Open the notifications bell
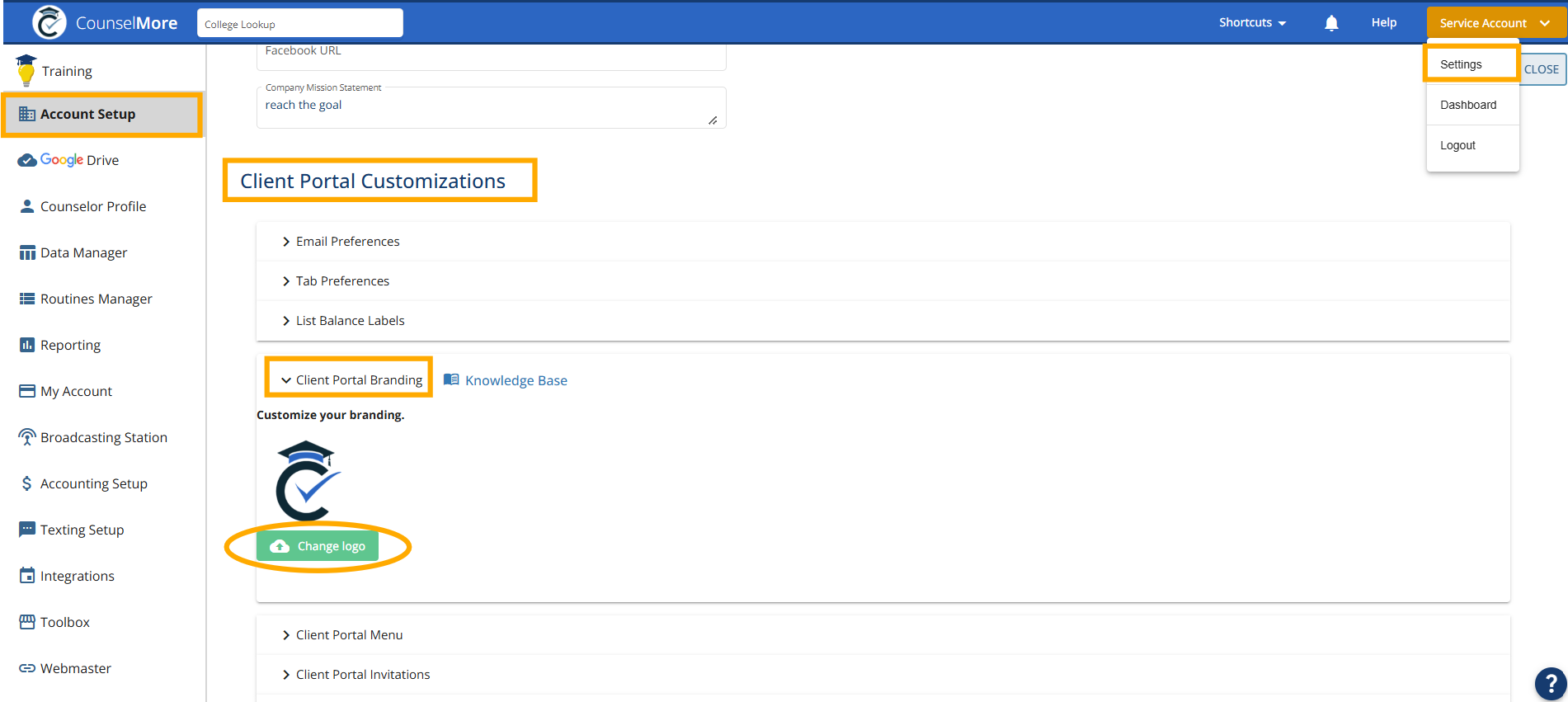Viewport: 1568px width, 702px height. tap(1331, 23)
